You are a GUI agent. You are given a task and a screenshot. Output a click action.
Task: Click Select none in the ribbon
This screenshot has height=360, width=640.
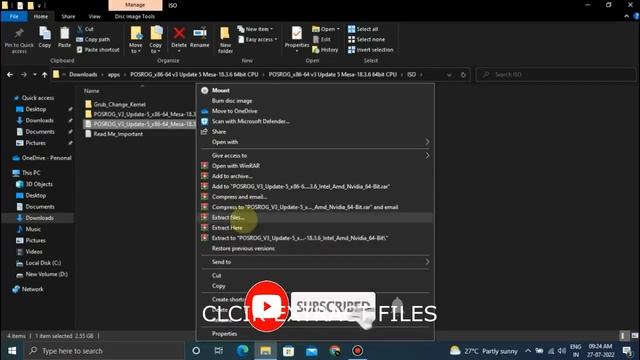pos(366,40)
